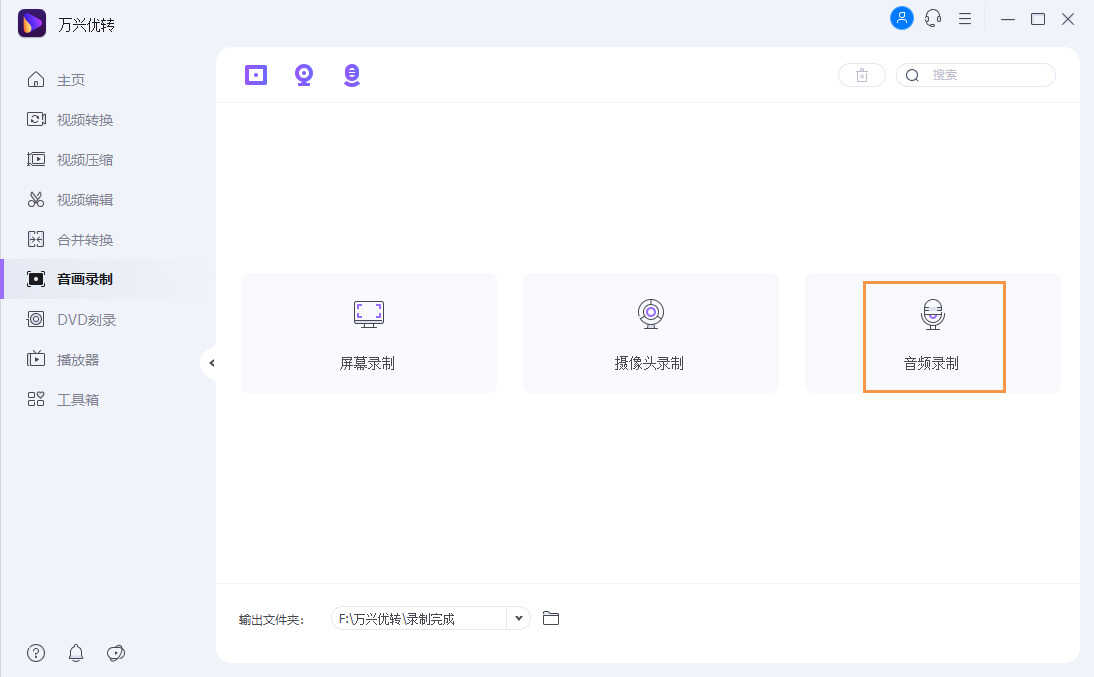
Task: Minimize the 万兴优转 window
Action: pyautogui.click(x=1007, y=19)
